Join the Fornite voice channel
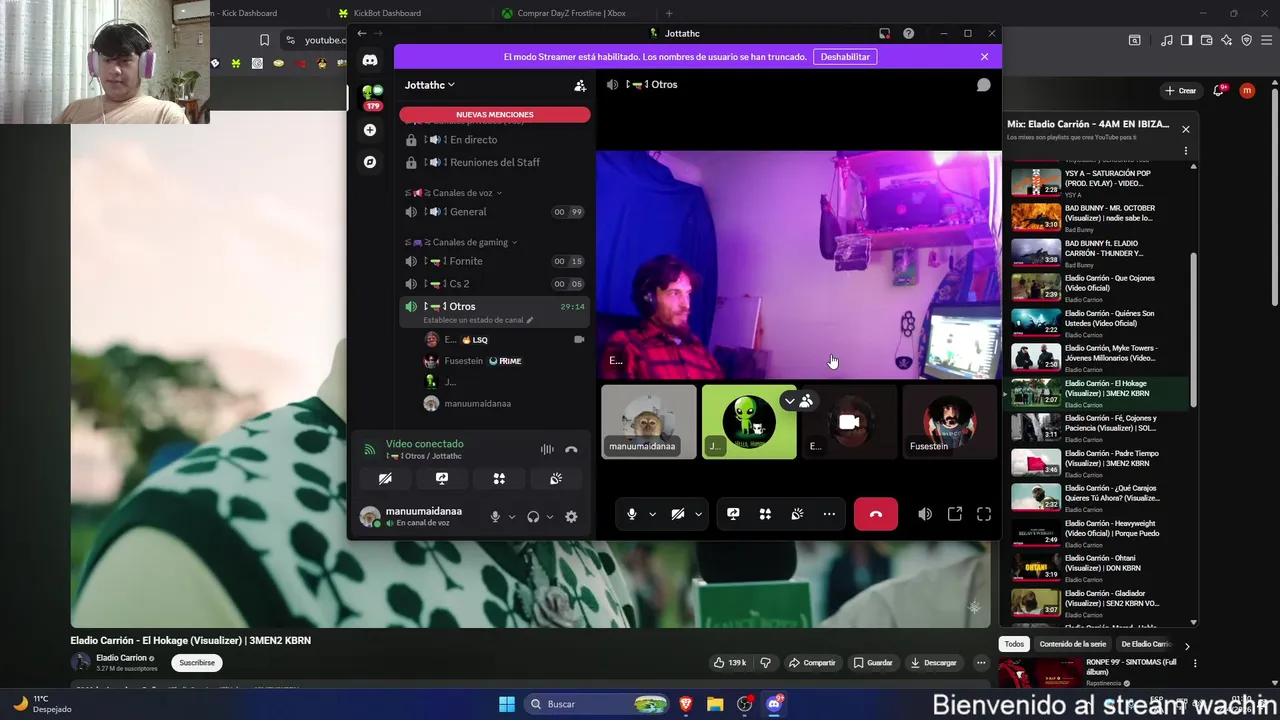 tap(495, 261)
